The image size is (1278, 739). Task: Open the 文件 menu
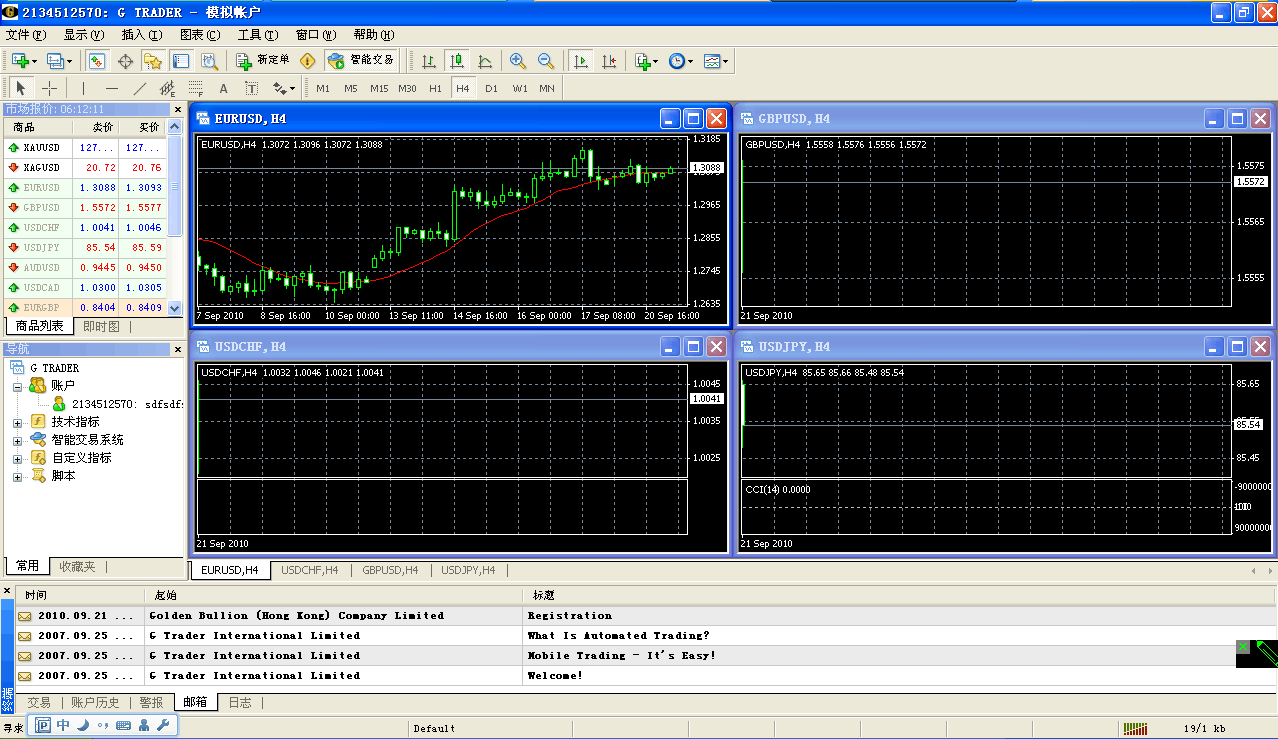25,35
